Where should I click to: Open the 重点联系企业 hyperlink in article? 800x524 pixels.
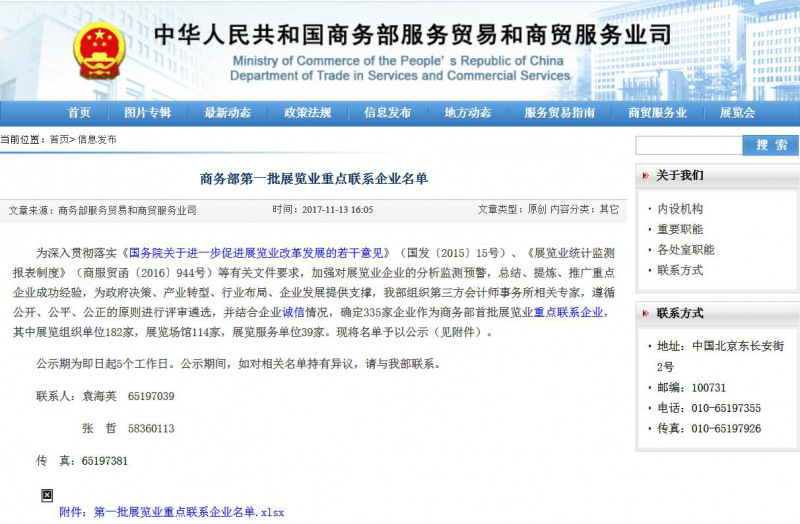(x=568, y=313)
